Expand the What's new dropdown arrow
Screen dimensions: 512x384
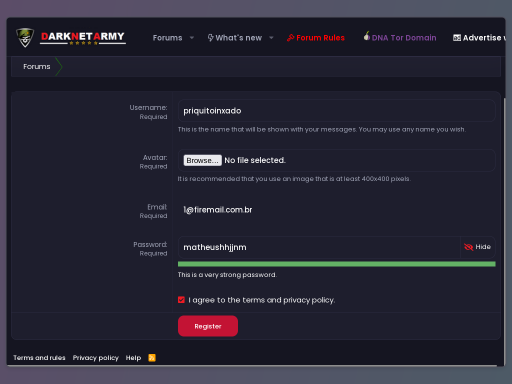271,38
